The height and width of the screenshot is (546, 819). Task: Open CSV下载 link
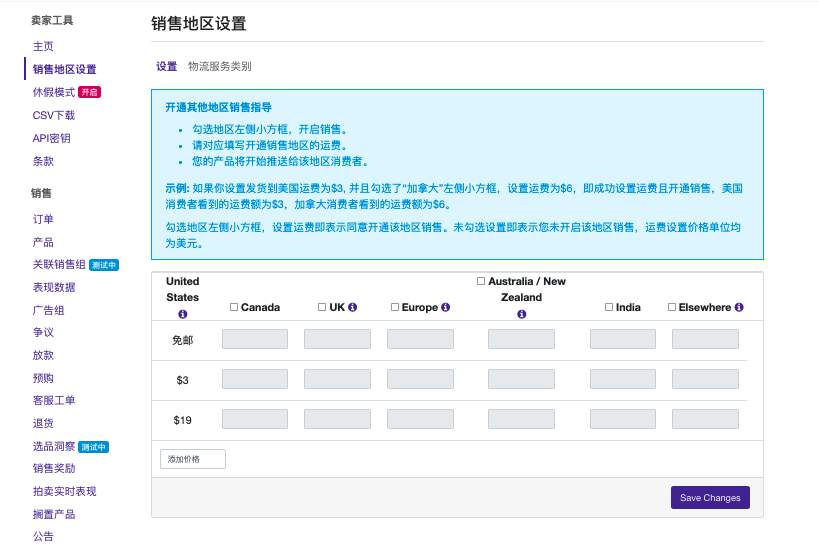tap(54, 115)
